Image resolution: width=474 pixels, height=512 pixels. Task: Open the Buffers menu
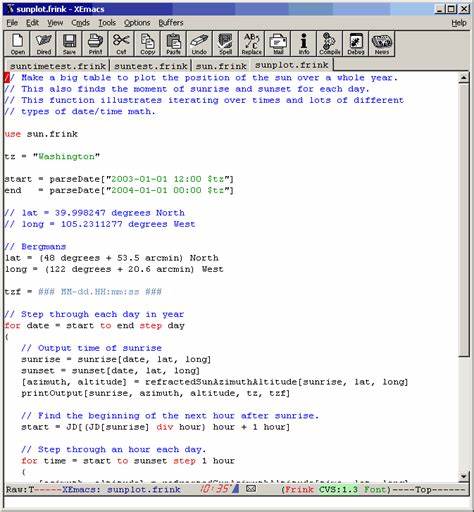171,23
